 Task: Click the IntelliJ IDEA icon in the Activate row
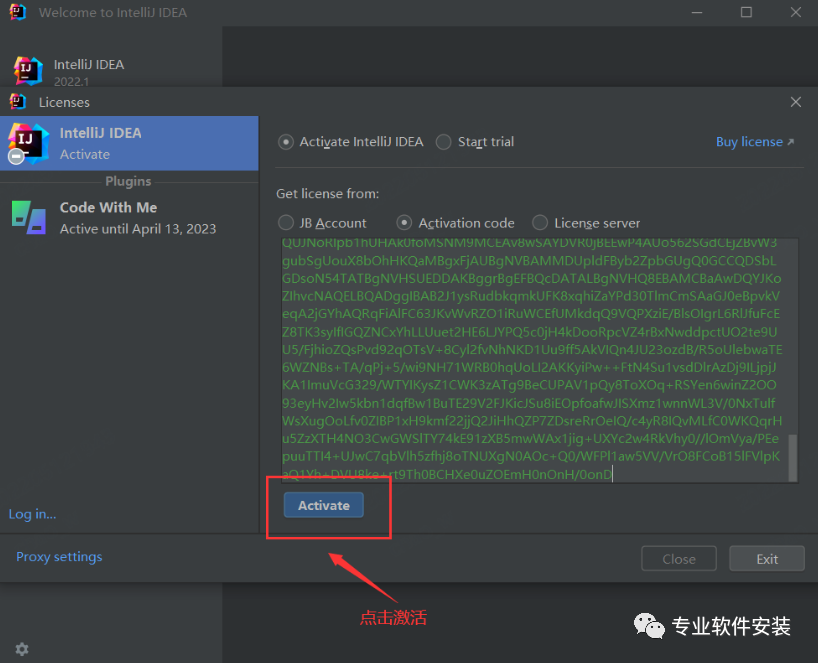[x=28, y=143]
